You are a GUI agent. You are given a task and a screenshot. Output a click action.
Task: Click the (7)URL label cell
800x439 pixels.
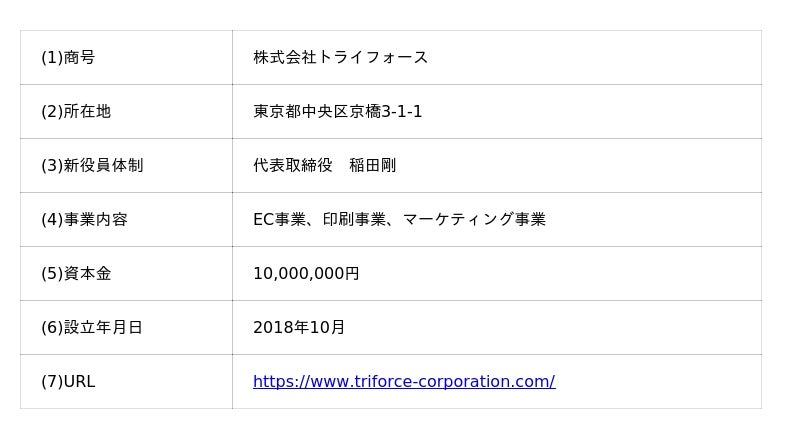click(68, 381)
